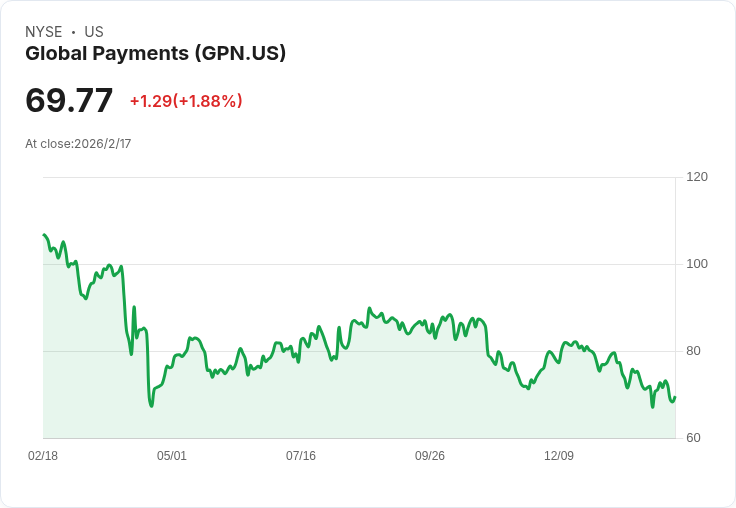
Task: Click the chart line's leftmost starting point
Action: [44, 235]
